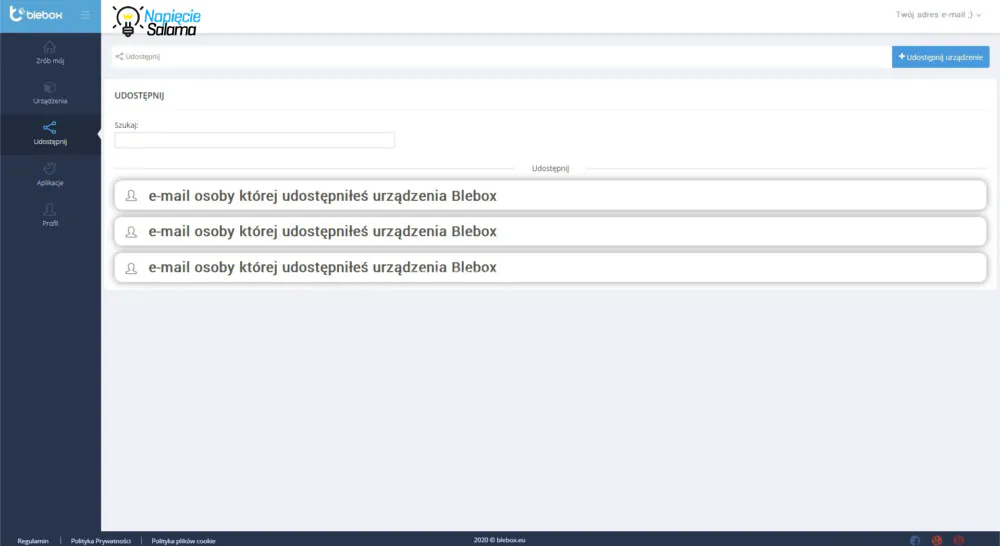1000x546 pixels.
Task: Expand the Twój adres e-mail account dropdown
Action: (938, 15)
